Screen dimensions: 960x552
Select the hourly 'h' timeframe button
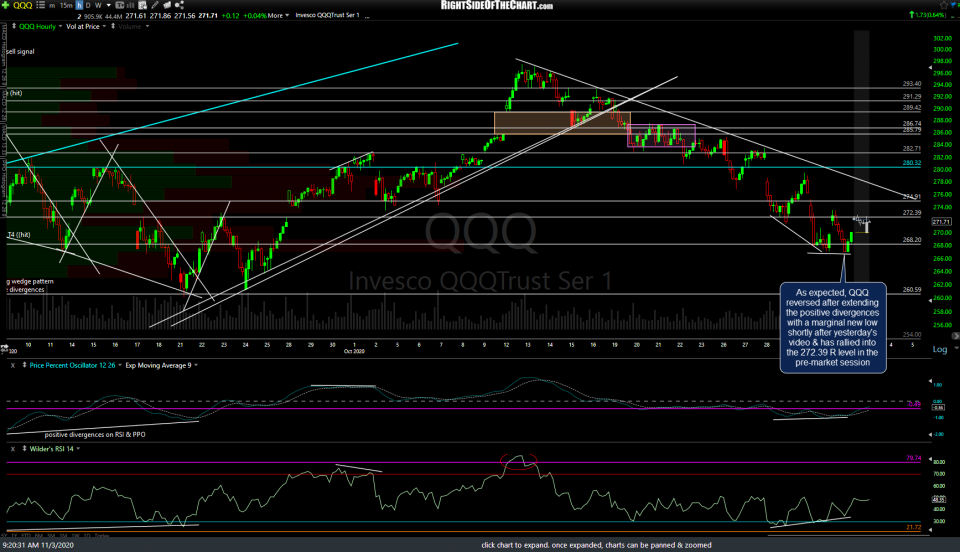click(x=79, y=5)
